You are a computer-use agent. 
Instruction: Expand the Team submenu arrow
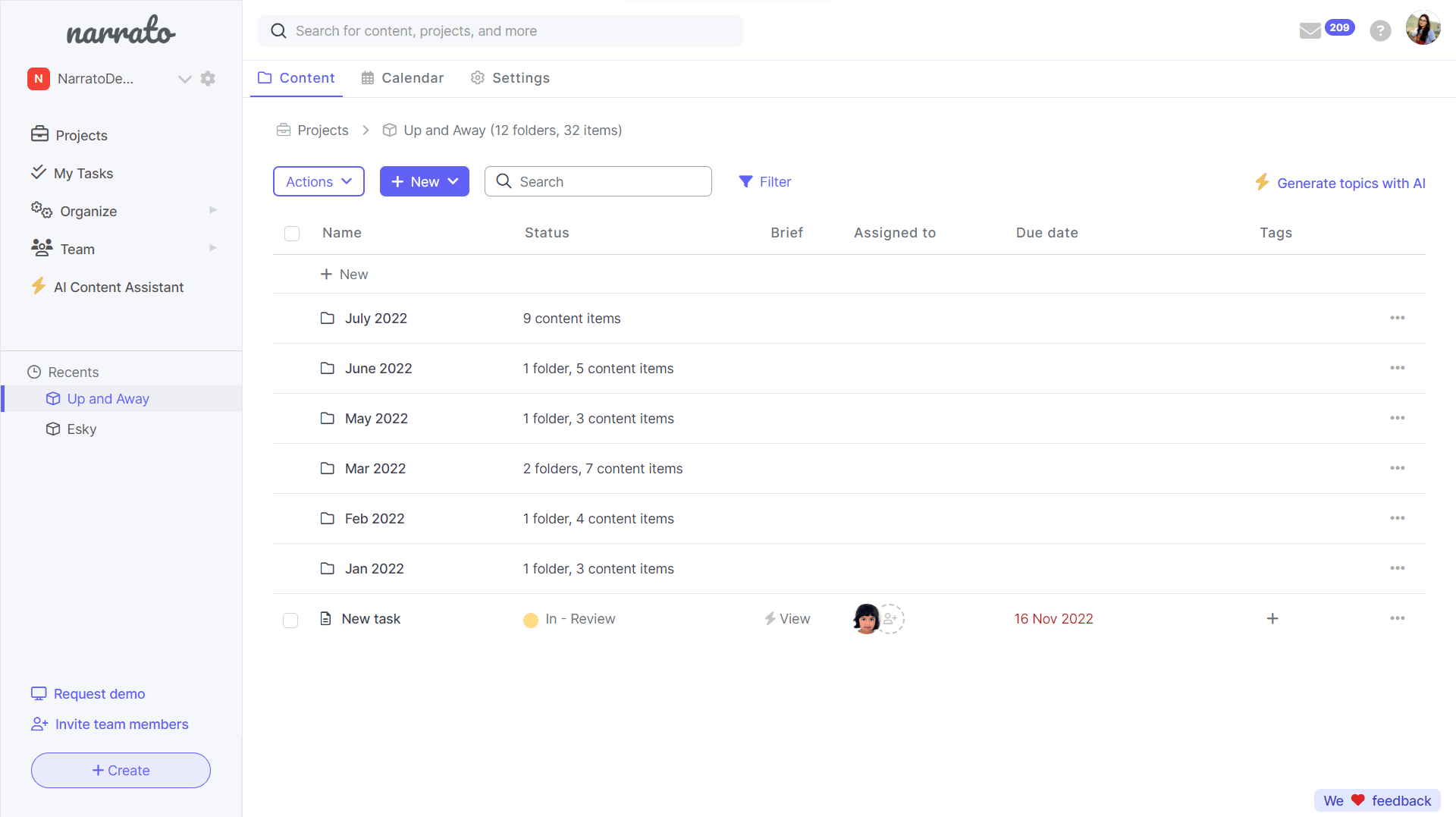click(213, 248)
